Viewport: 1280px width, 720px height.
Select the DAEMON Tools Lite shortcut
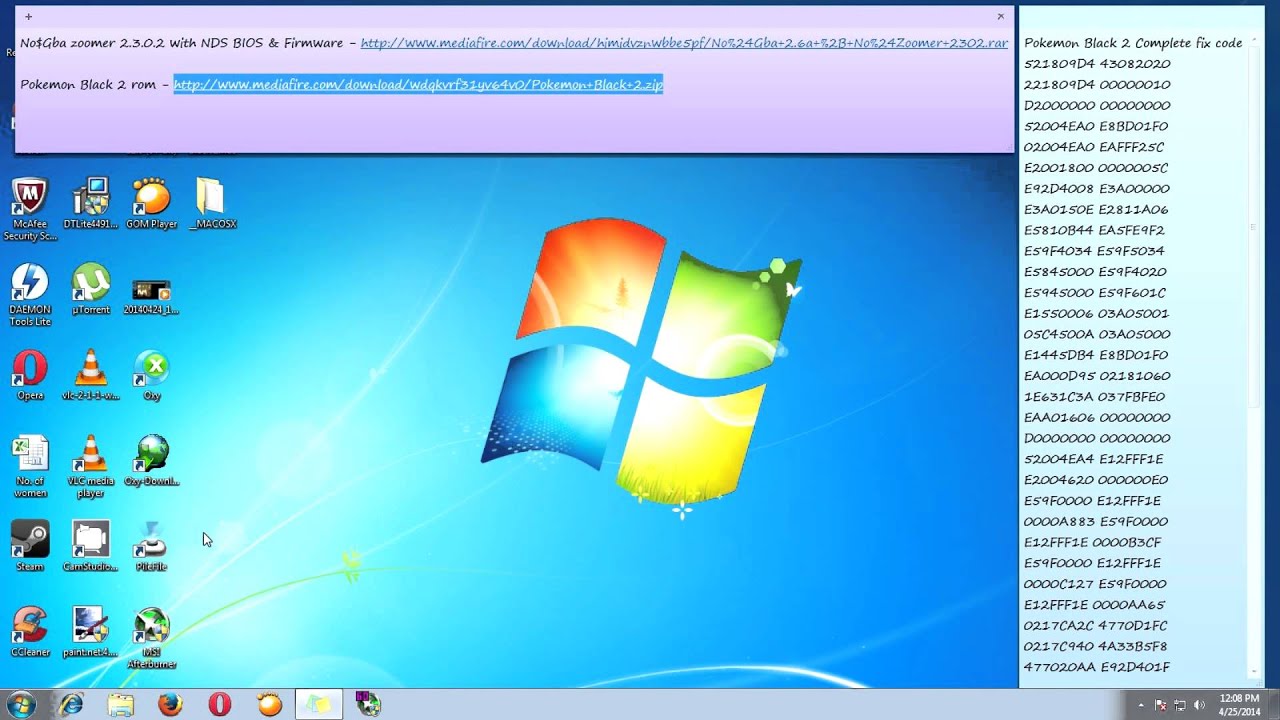tap(30, 295)
